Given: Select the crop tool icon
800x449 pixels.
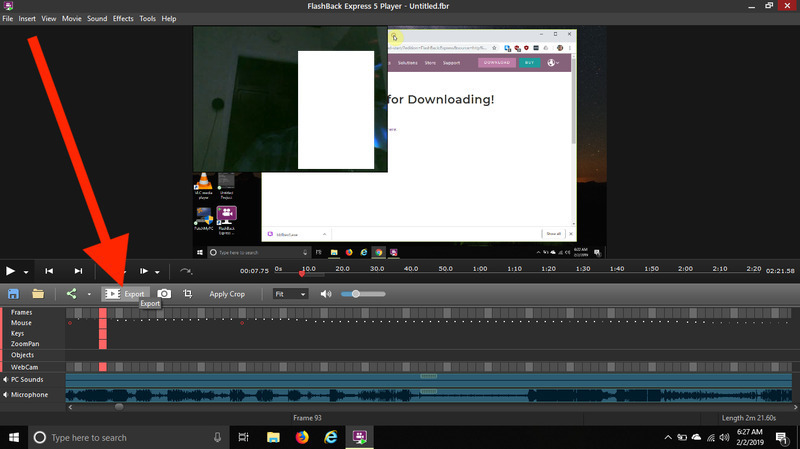Looking at the screenshot, I should click(x=187, y=294).
